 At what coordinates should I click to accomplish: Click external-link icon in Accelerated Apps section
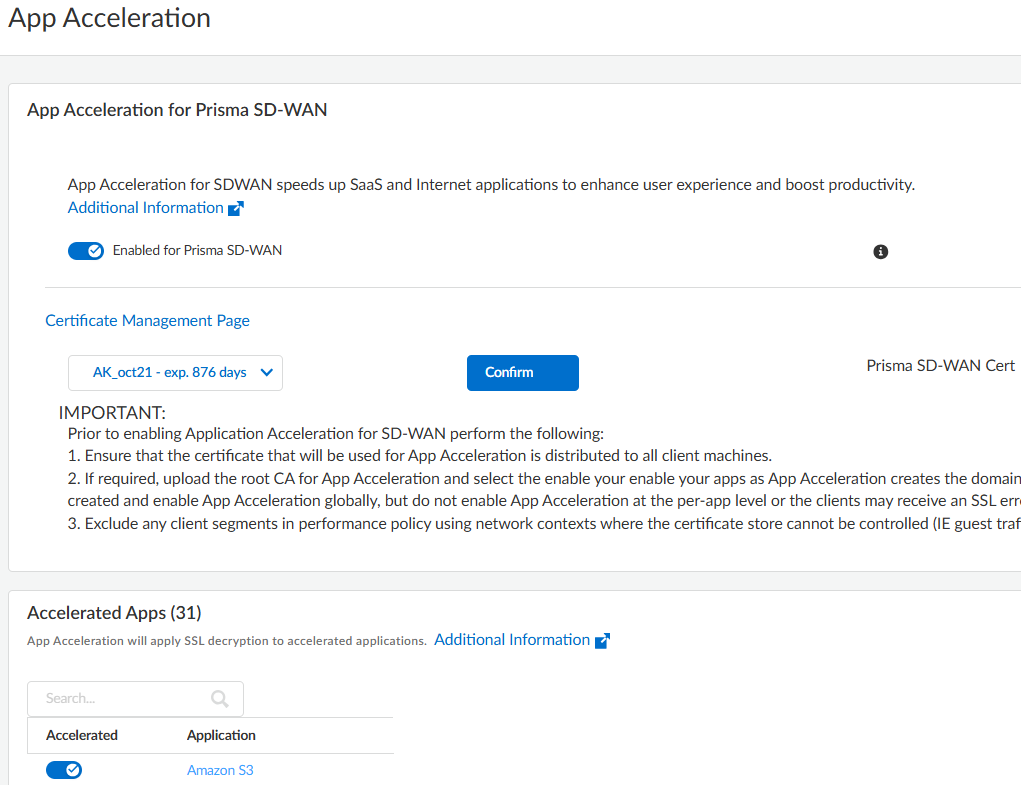tap(602, 641)
